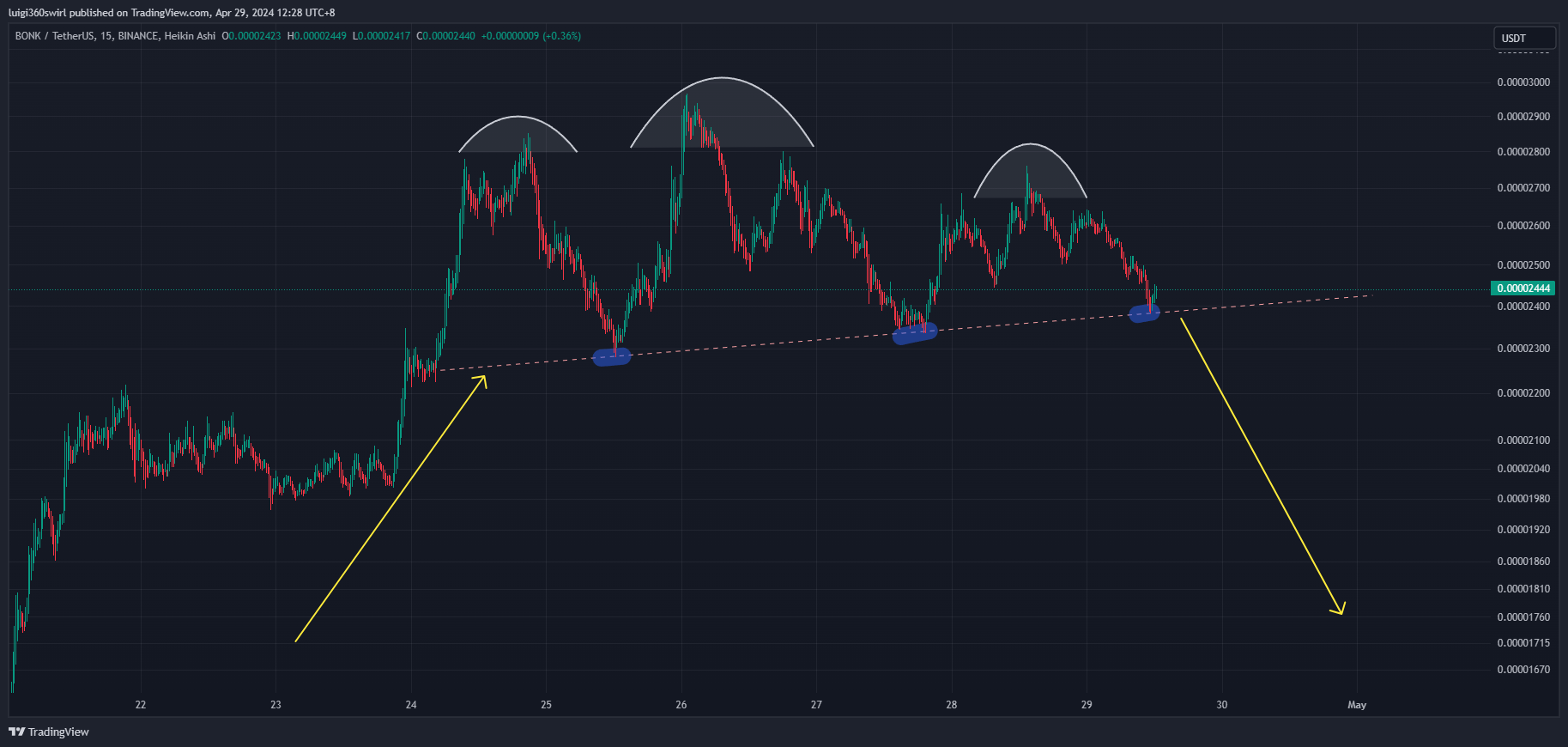1568x747 pixels.
Task: Click price axis label 0.00002100
Action: click(1523, 440)
